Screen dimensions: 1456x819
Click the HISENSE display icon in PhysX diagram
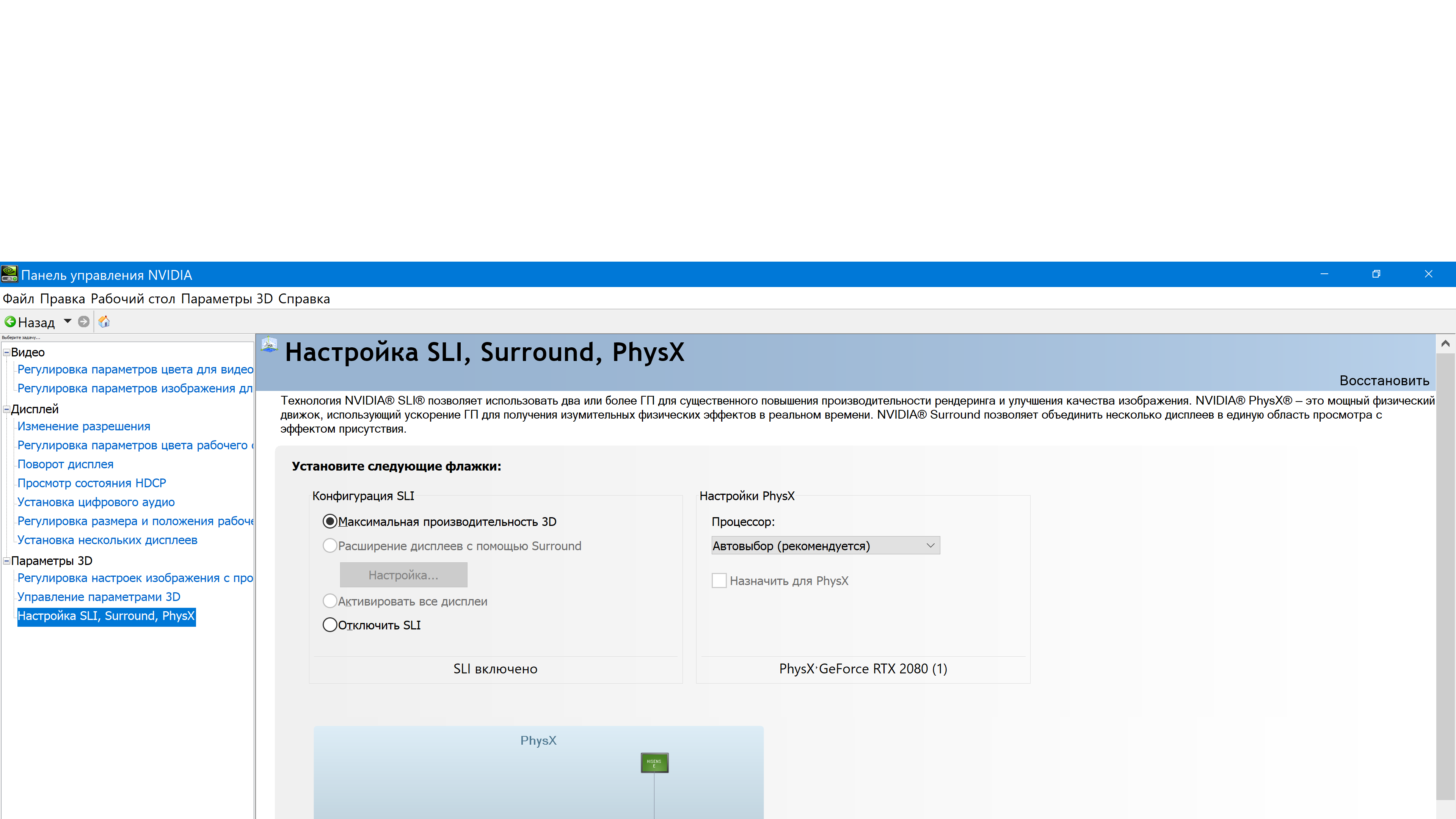[x=654, y=763]
